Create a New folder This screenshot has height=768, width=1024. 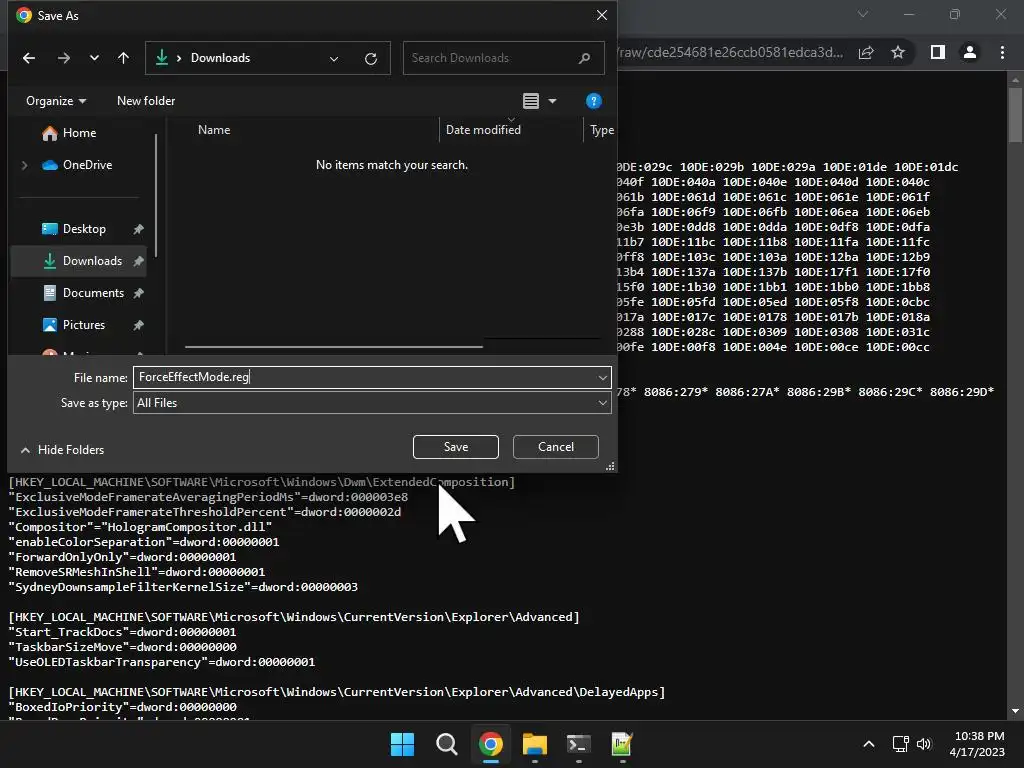point(146,101)
